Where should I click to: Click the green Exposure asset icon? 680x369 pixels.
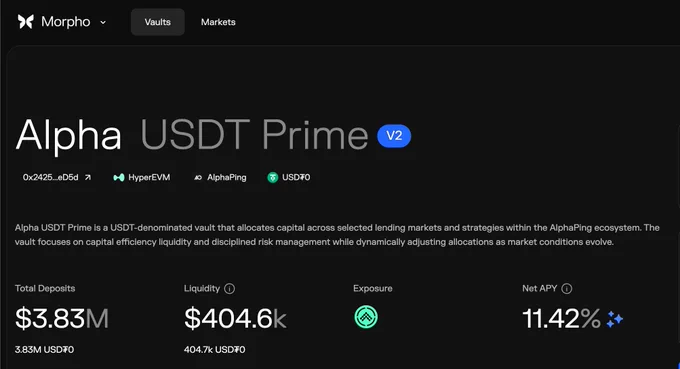(x=366, y=317)
